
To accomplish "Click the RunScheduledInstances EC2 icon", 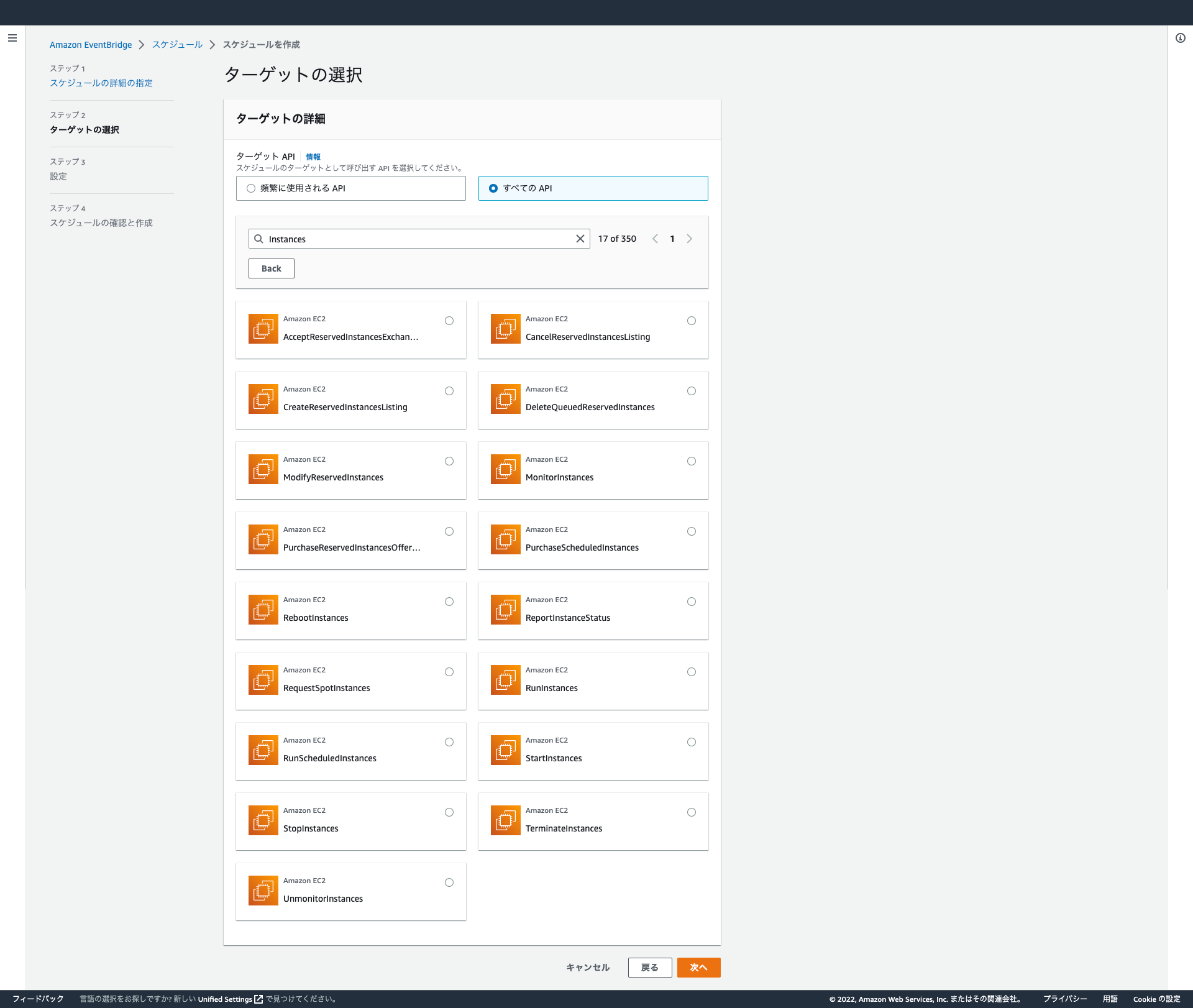I will [263, 750].
